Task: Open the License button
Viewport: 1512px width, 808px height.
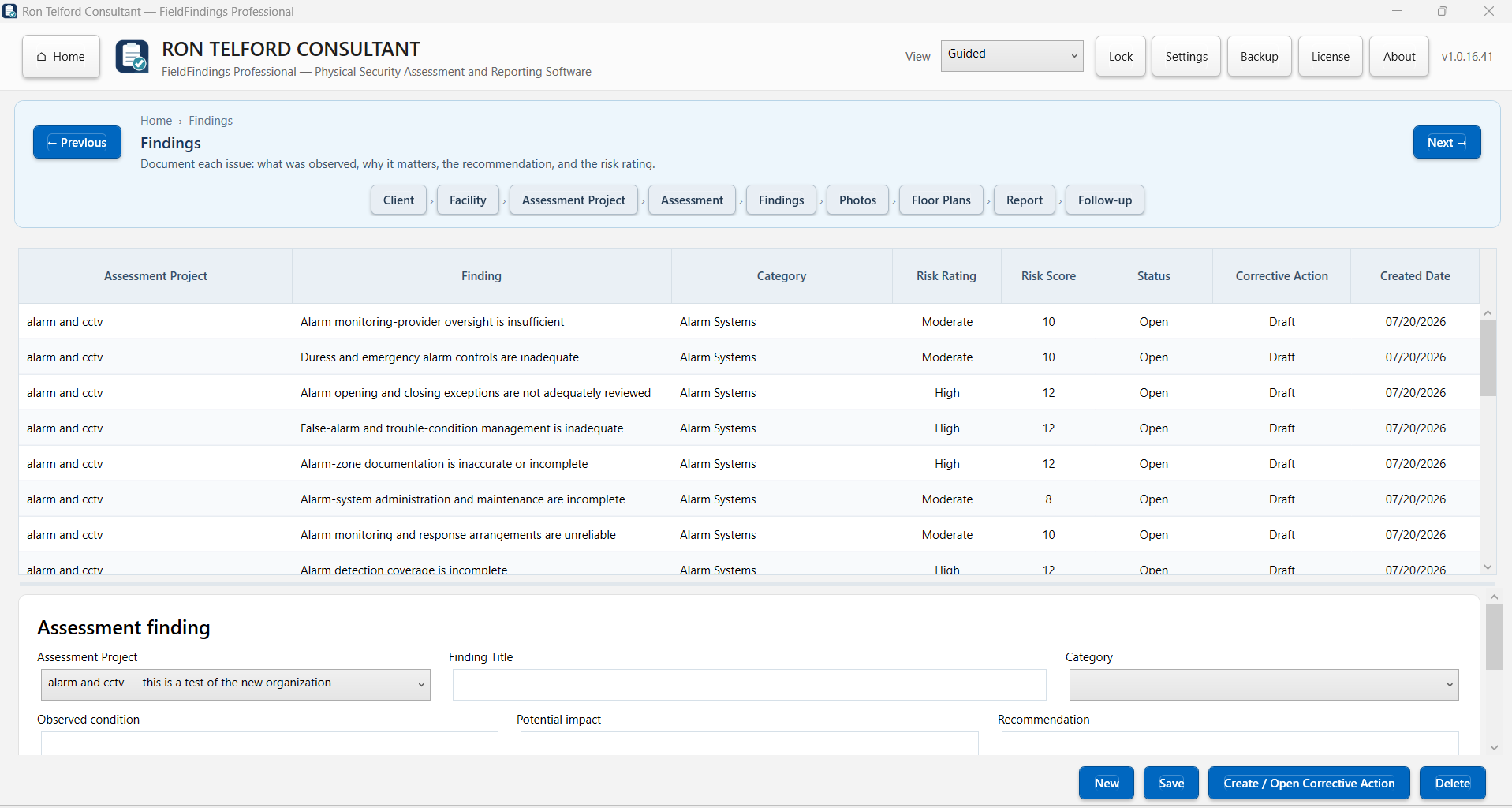Action: (x=1331, y=57)
